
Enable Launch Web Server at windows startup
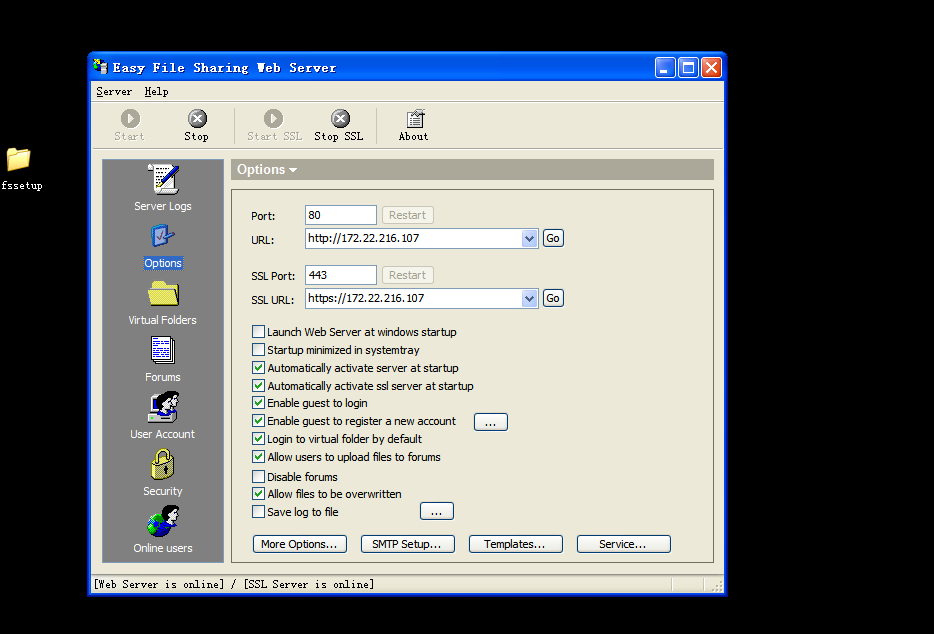(x=259, y=332)
